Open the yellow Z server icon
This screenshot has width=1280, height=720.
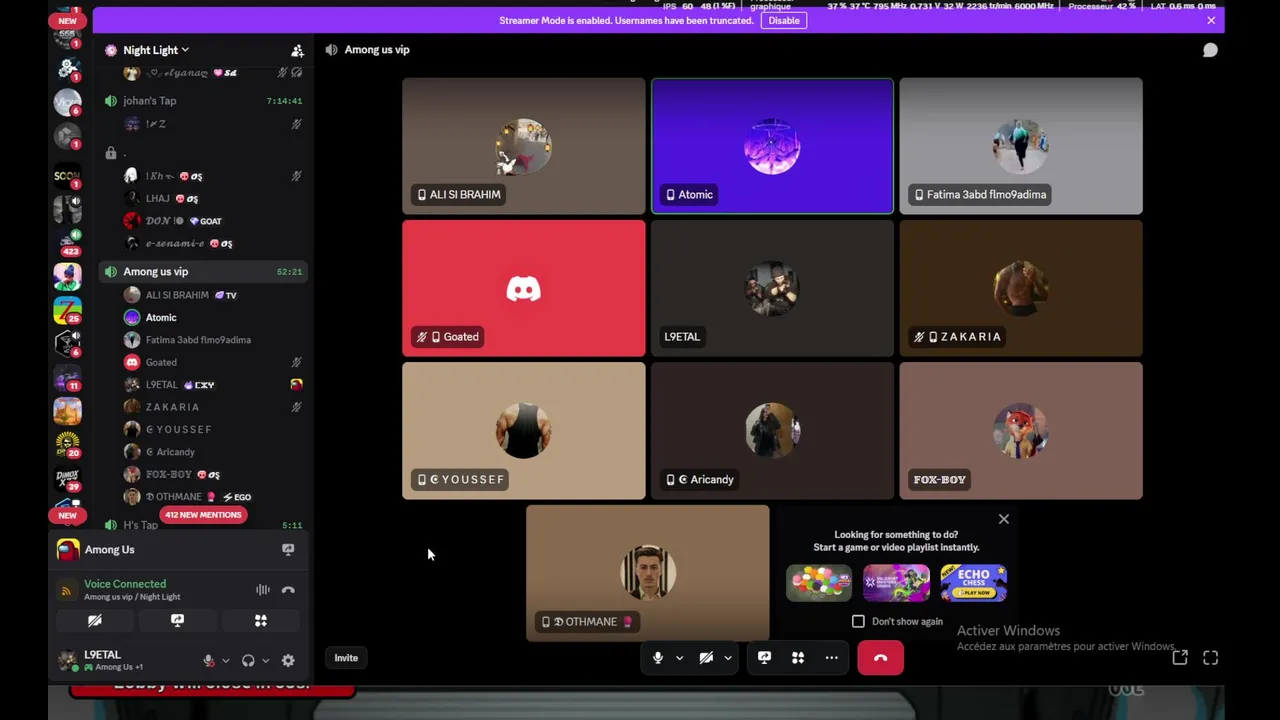pos(67,311)
